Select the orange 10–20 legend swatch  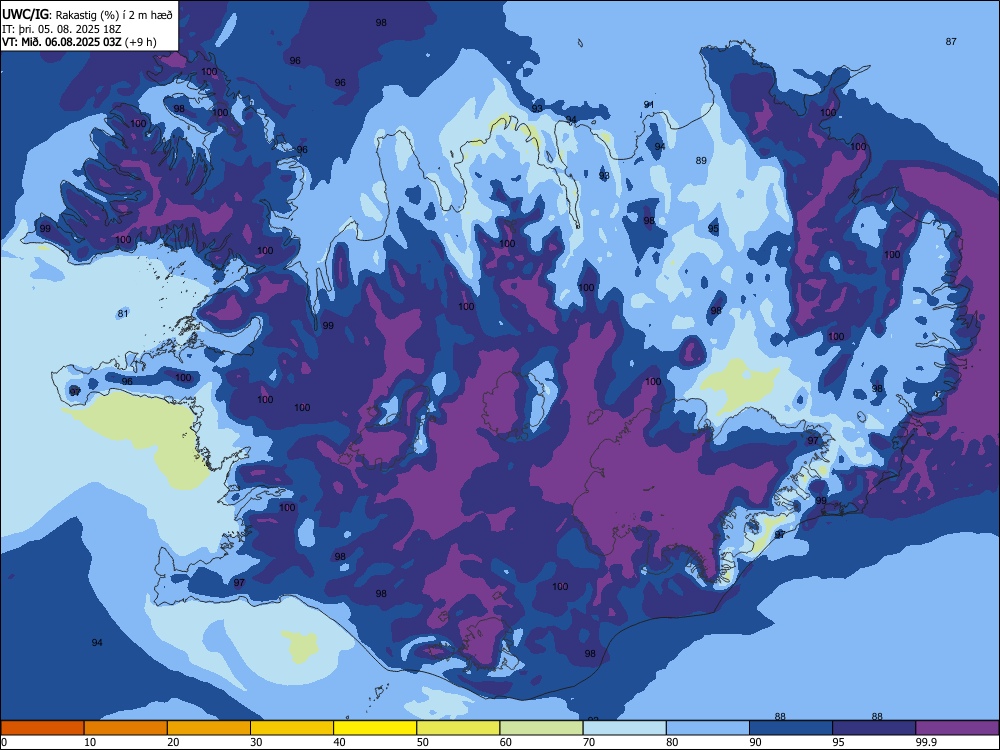(126, 728)
